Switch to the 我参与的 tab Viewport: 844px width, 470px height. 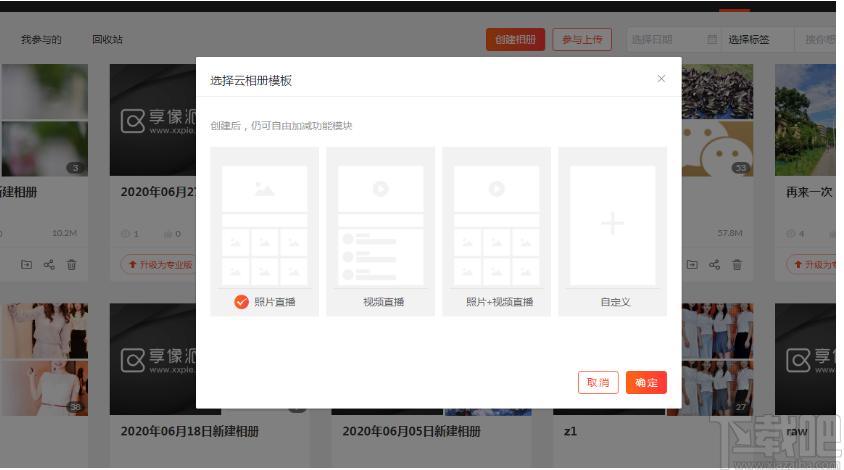coord(41,39)
